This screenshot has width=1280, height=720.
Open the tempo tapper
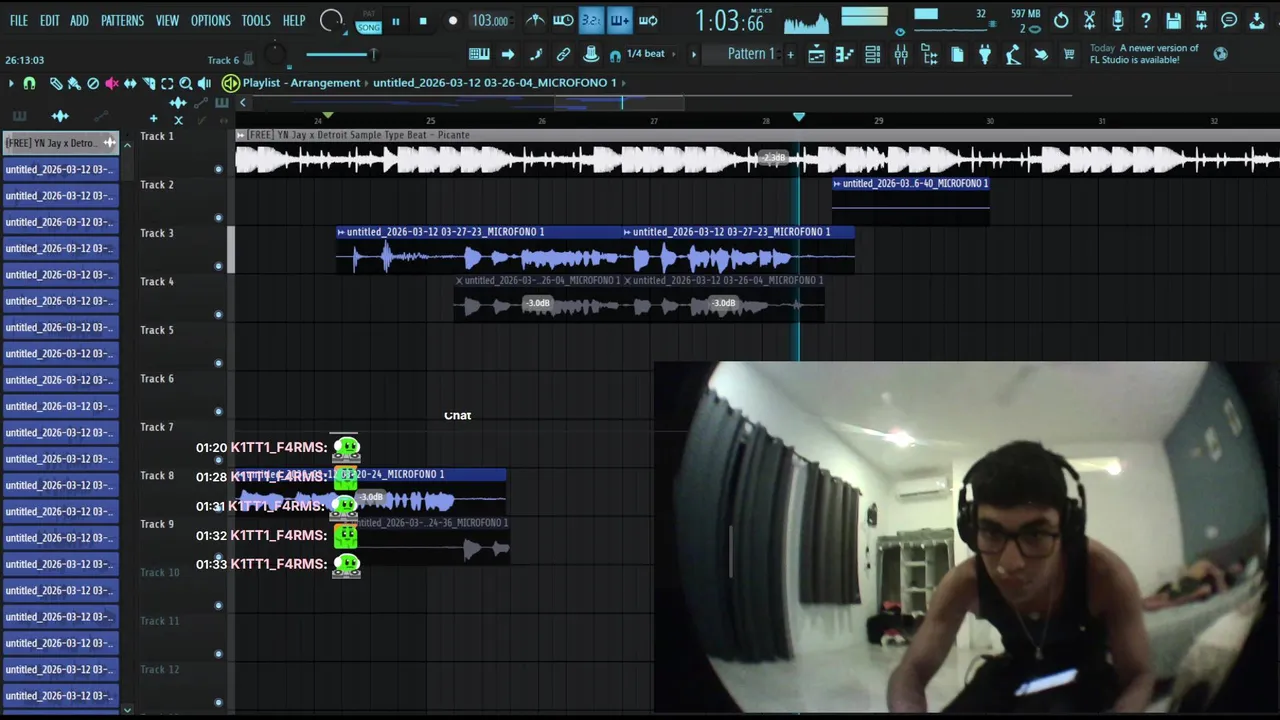point(1013,55)
